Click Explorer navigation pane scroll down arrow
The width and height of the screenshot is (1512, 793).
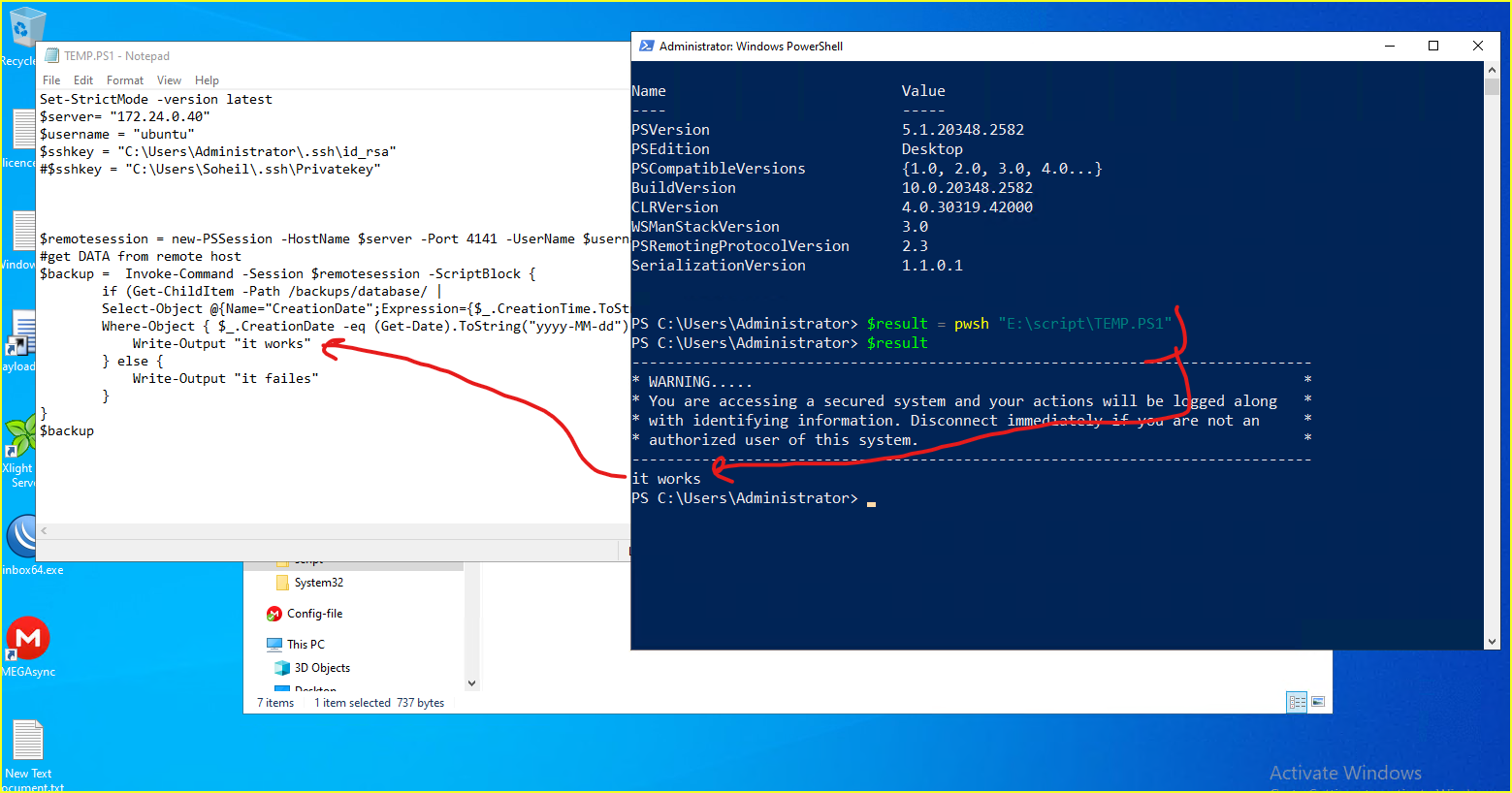(x=472, y=683)
